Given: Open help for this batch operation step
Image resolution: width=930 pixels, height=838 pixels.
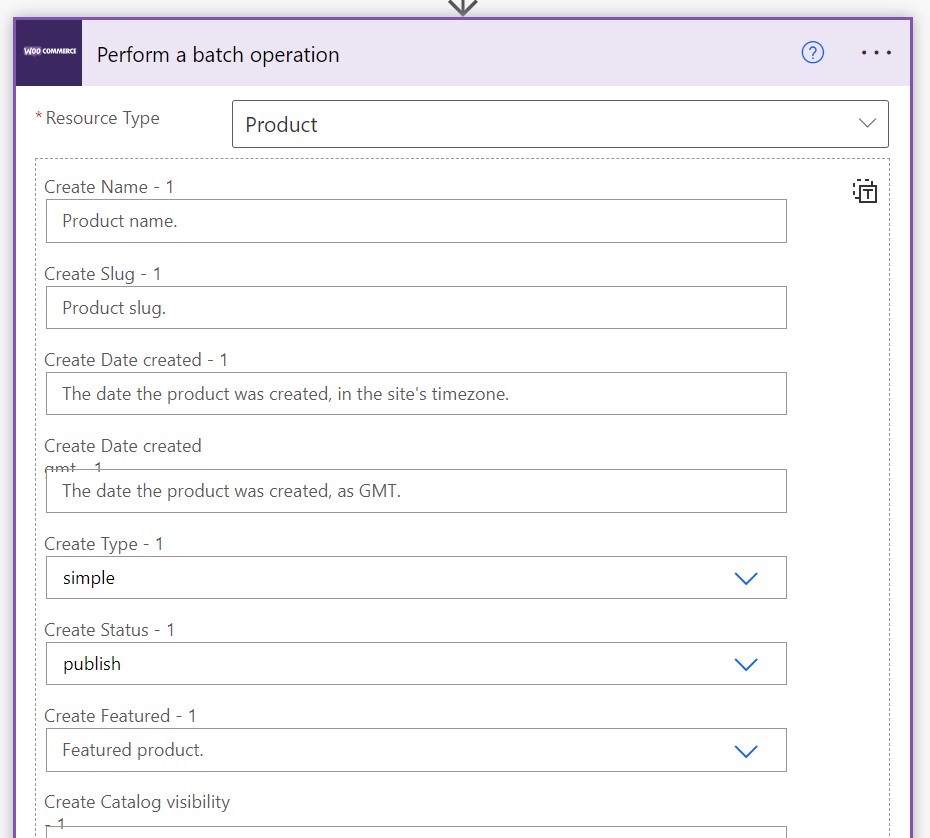Looking at the screenshot, I should click(x=813, y=53).
